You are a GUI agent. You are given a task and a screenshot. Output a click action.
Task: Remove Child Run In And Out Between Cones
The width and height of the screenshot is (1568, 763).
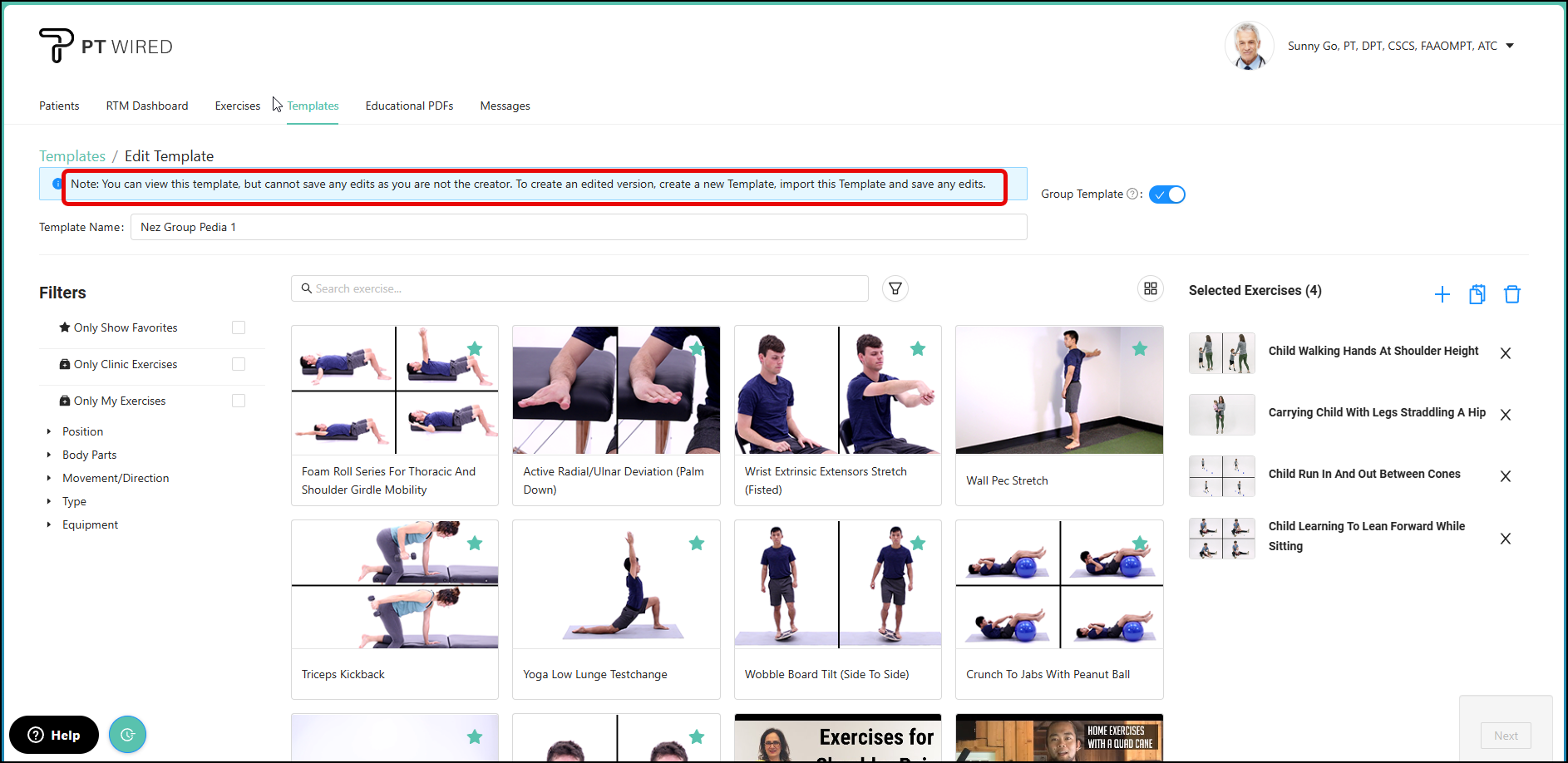point(1505,476)
